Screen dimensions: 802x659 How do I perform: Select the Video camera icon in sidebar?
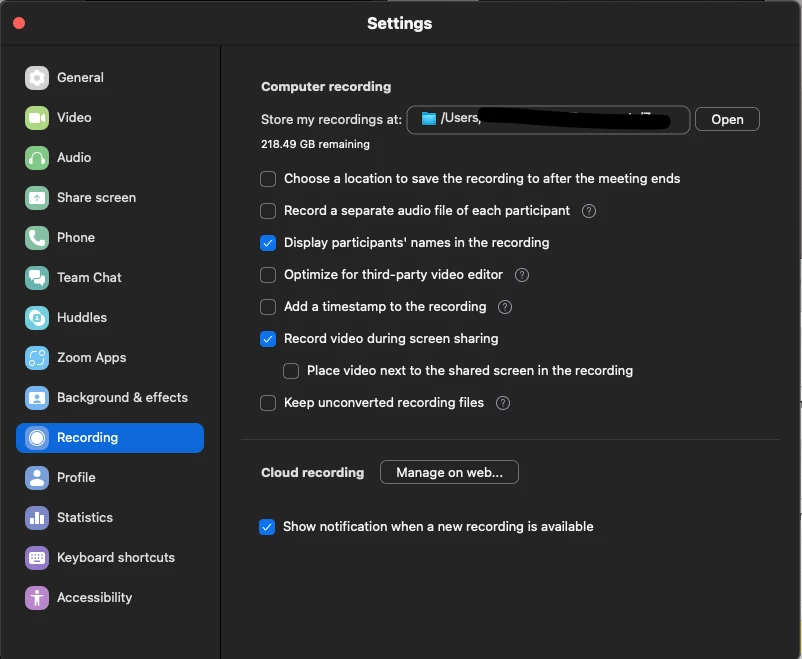point(37,118)
